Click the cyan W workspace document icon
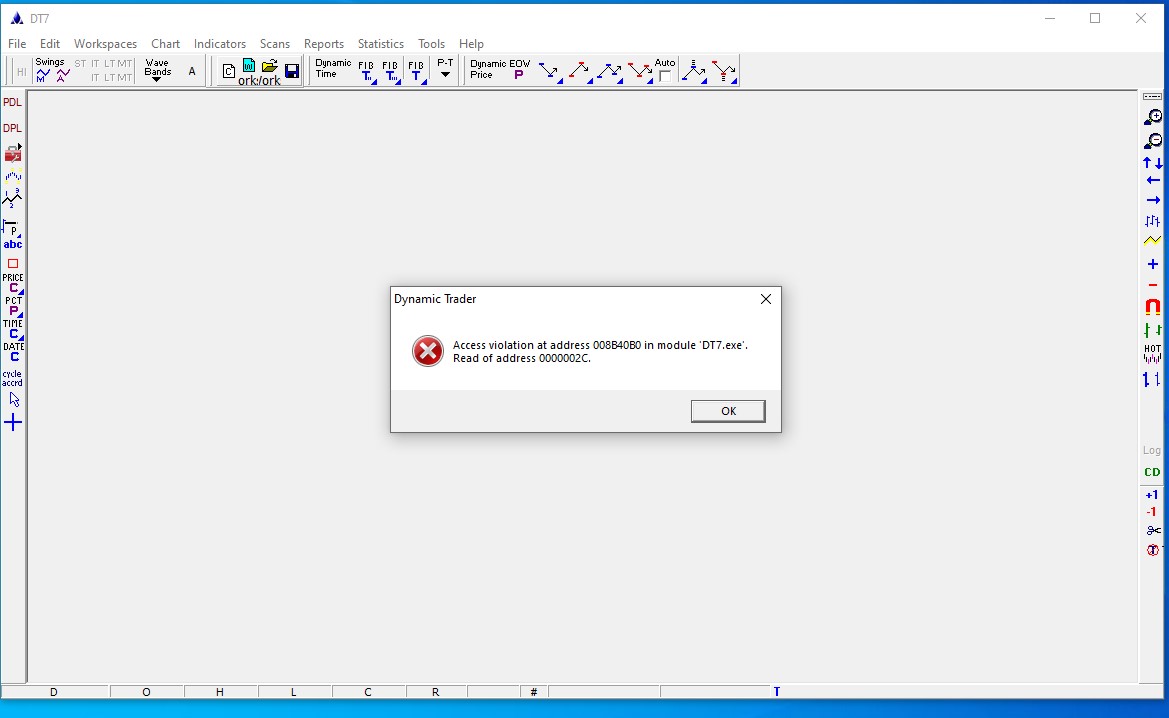Image resolution: width=1169 pixels, height=718 pixels. tap(249, 66)
